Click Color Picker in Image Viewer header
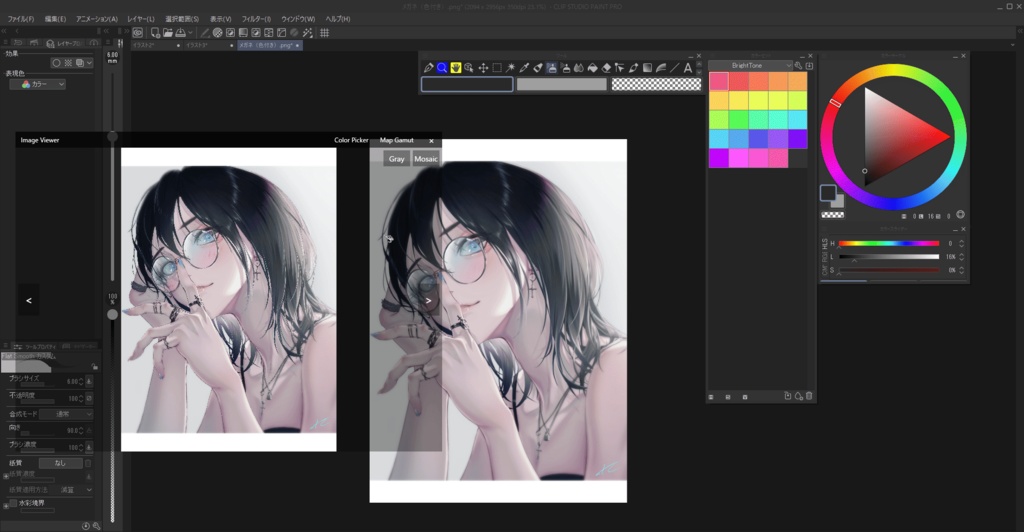1024x532 pixels. pyautogui.click(x=351, y=140)
